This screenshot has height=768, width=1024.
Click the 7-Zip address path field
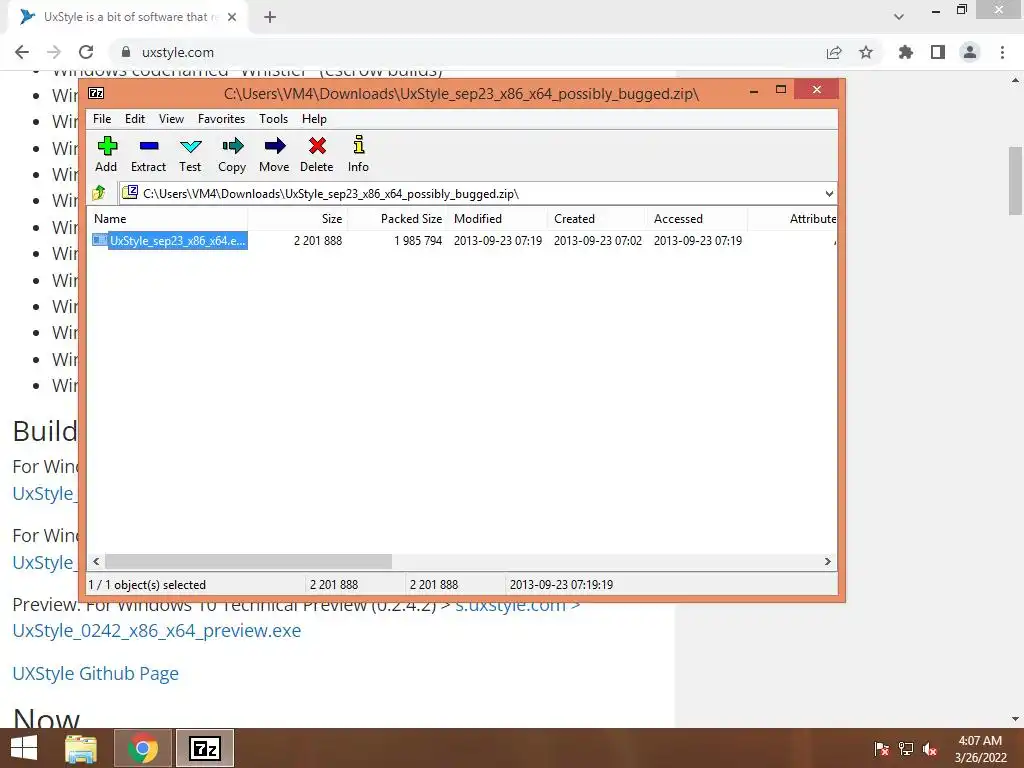tap(477, 193)
